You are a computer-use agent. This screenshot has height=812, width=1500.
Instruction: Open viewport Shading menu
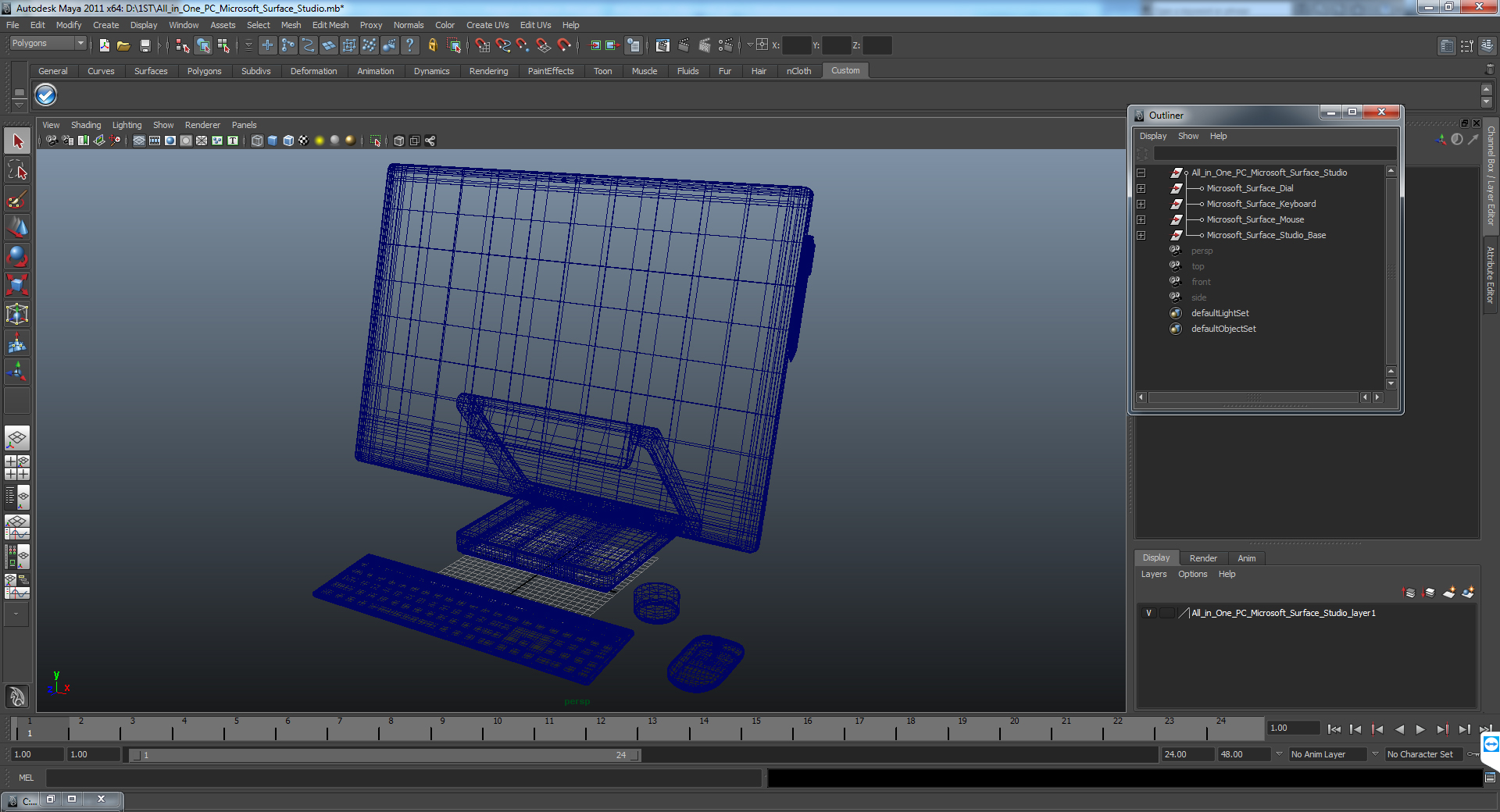click(86, 125)
